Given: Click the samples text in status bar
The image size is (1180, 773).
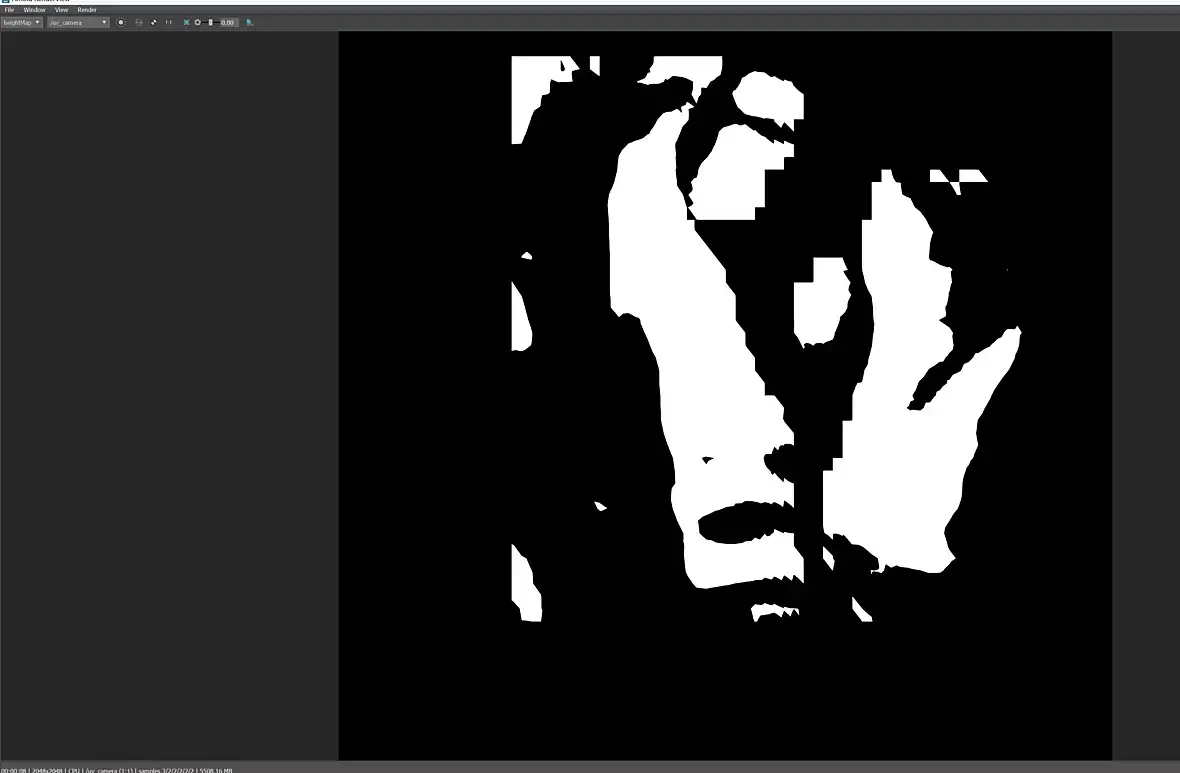Looking at the screenshot, I should pos(166,770).
